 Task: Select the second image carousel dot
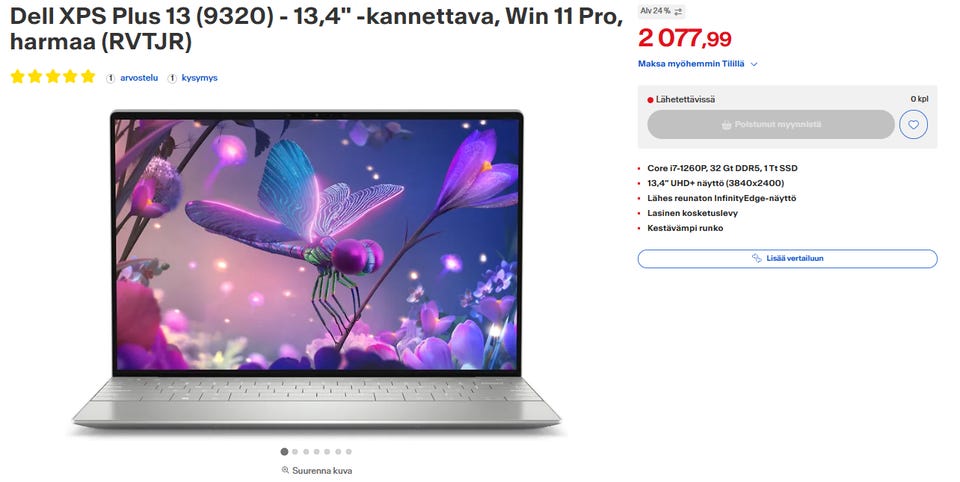(295, 452)
